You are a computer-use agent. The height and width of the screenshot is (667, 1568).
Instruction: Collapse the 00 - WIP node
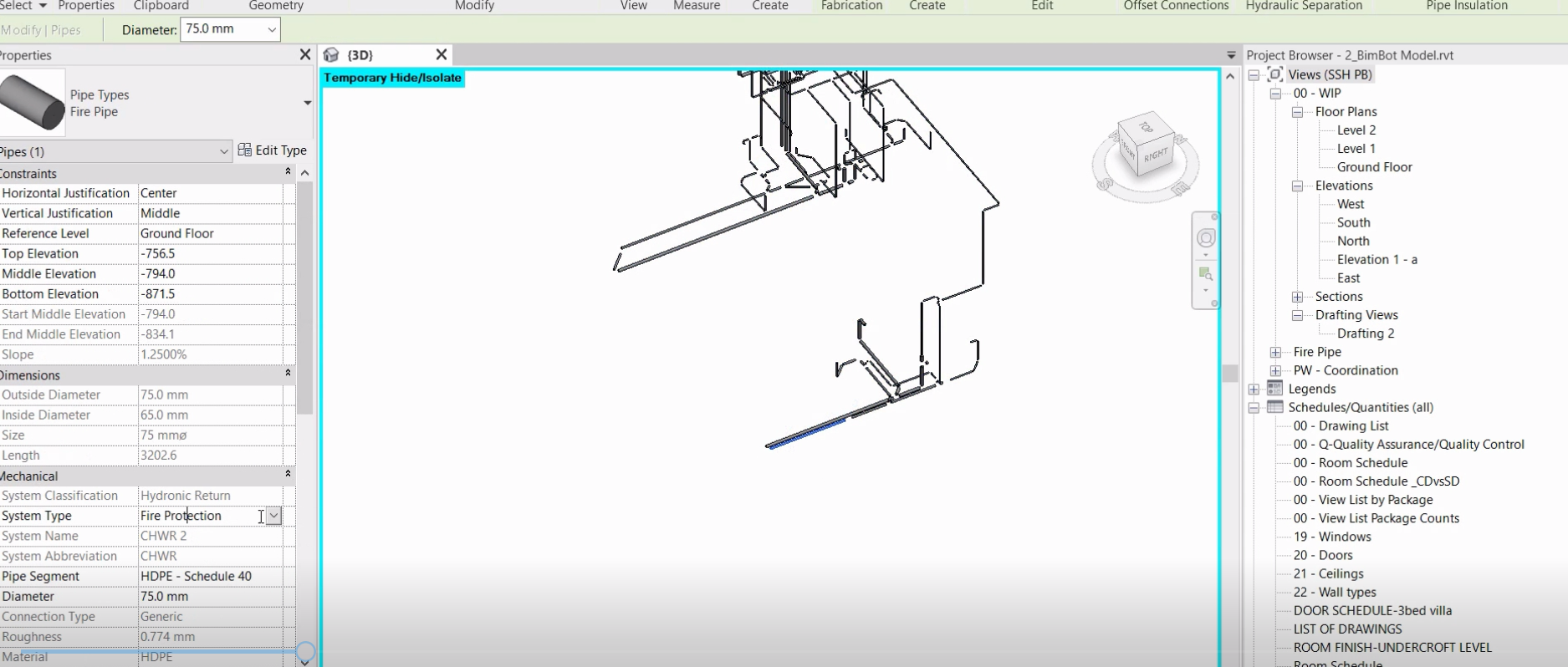click(1275, 94)
